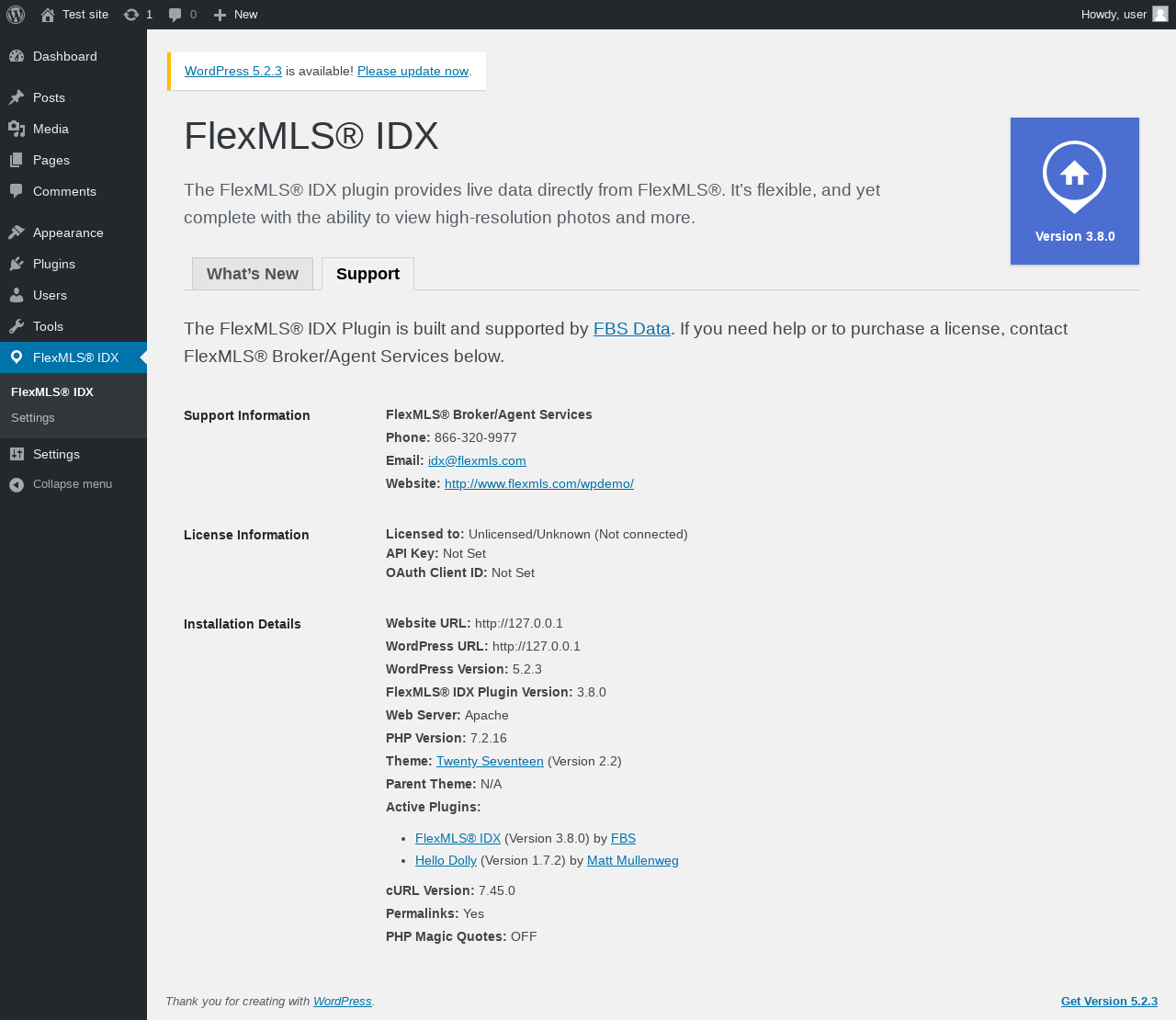Image resolution: width=1176 pixels, height=1020 pixels.
Task: Click the License Information label
Action: tap(246, 535)
